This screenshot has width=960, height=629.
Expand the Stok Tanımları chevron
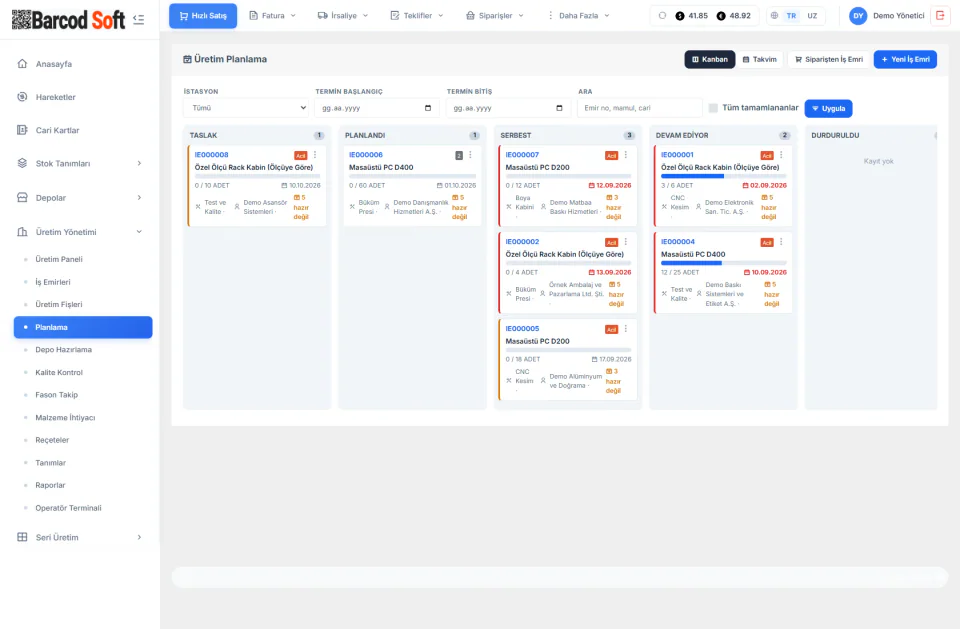139,164
